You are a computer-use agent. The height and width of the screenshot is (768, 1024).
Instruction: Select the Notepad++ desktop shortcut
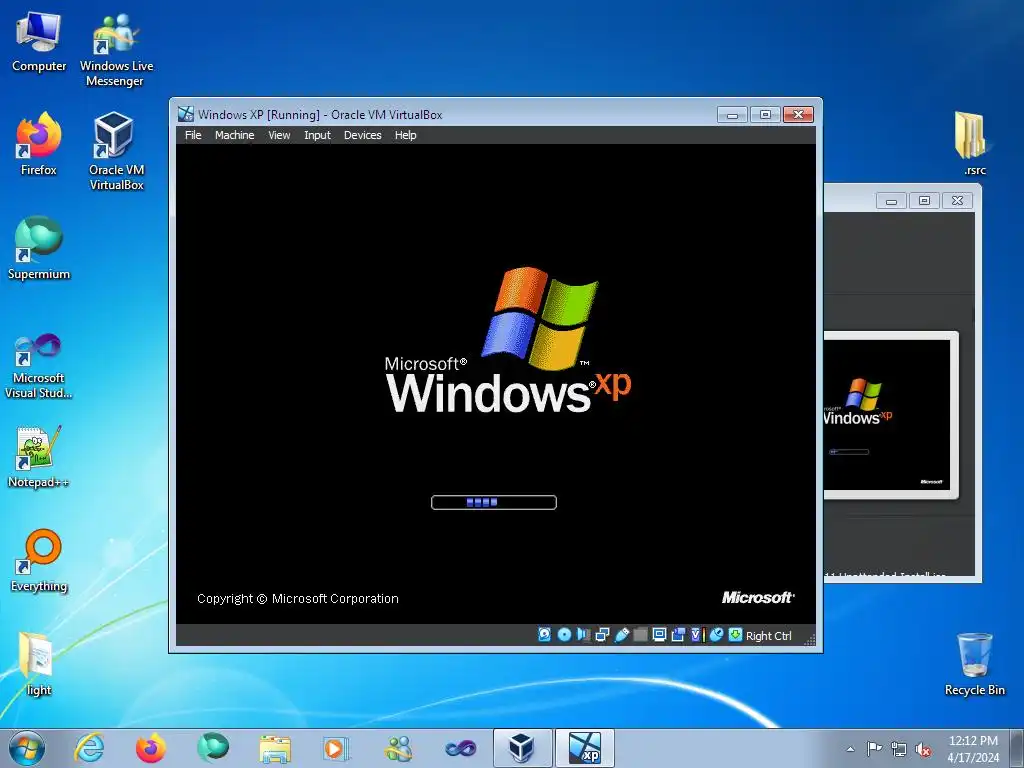(x=39, y=457)
